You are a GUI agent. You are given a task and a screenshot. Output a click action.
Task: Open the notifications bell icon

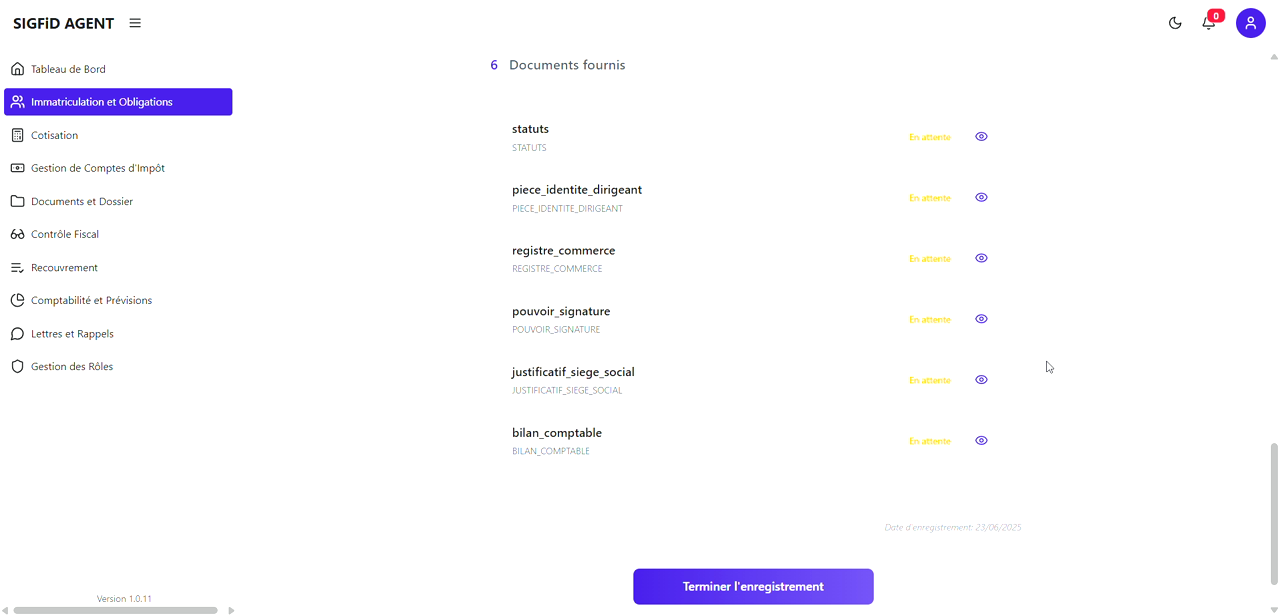(1208, 23)
